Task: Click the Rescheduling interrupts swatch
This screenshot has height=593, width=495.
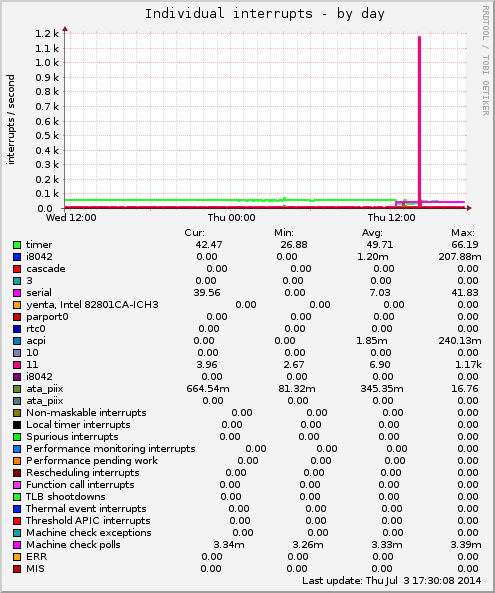Action: click(17, 473)
